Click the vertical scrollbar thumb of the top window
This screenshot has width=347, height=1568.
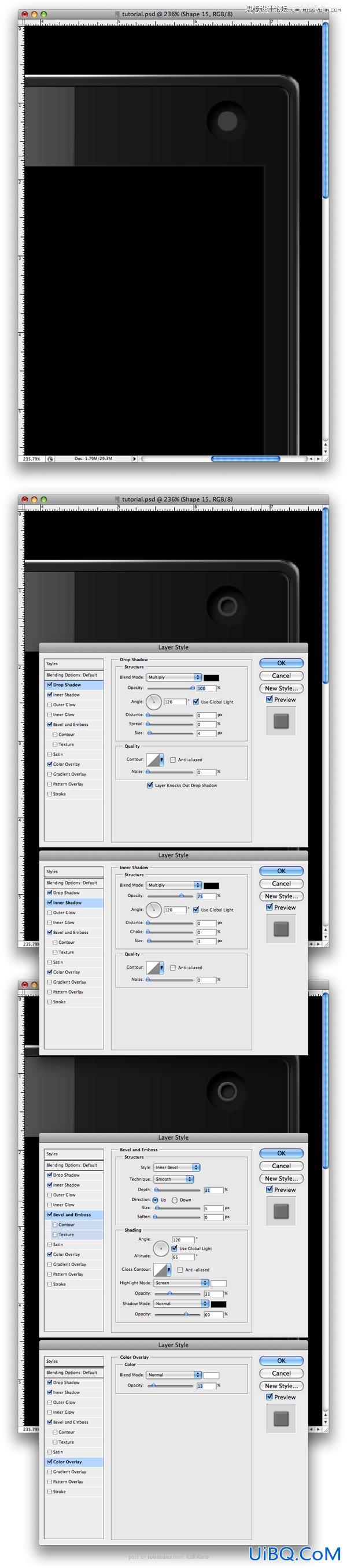click(x=326, y=110)
